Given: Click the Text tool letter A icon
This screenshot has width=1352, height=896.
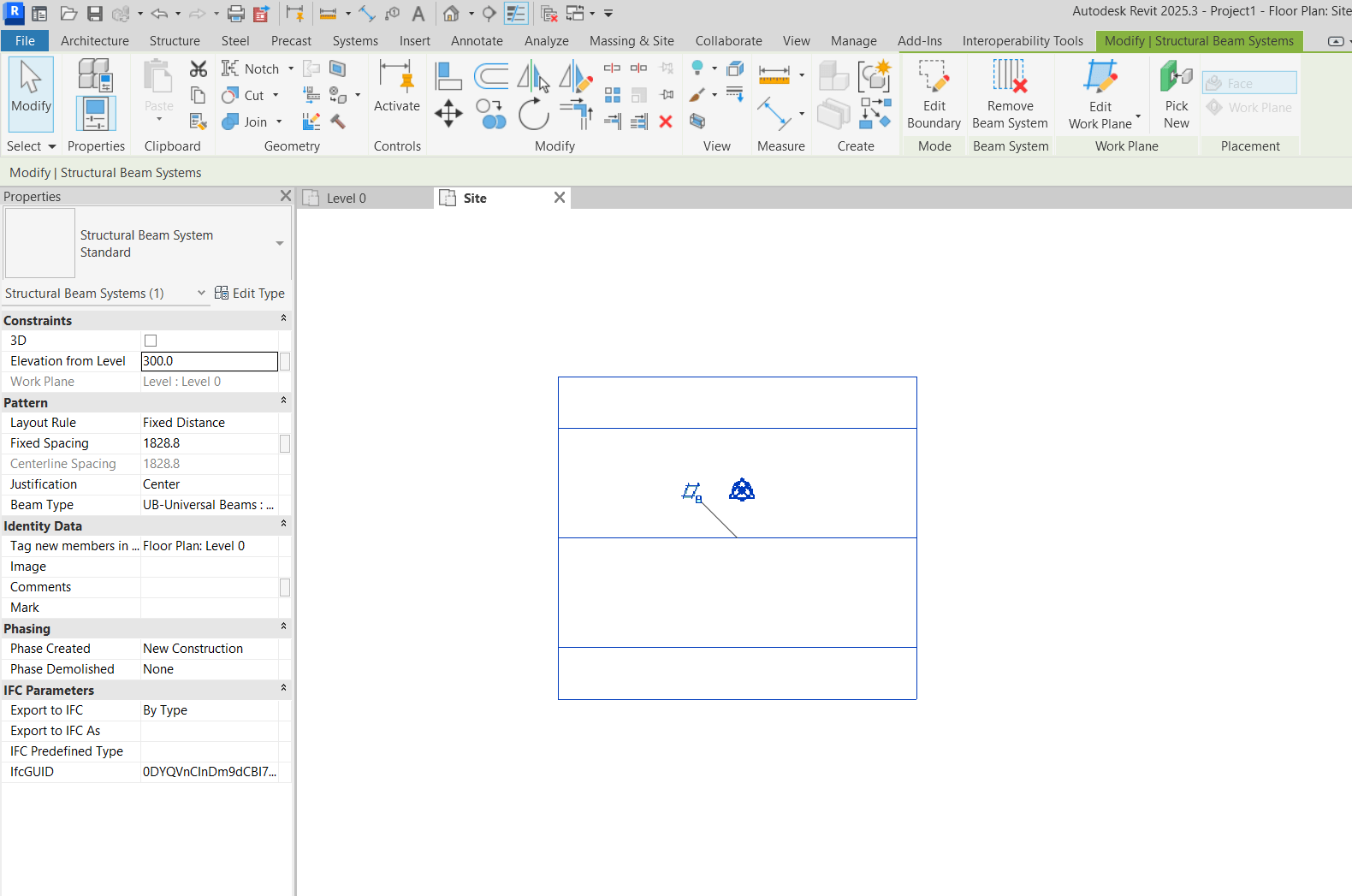Looking at the screenshot, I should click(418, 14).
